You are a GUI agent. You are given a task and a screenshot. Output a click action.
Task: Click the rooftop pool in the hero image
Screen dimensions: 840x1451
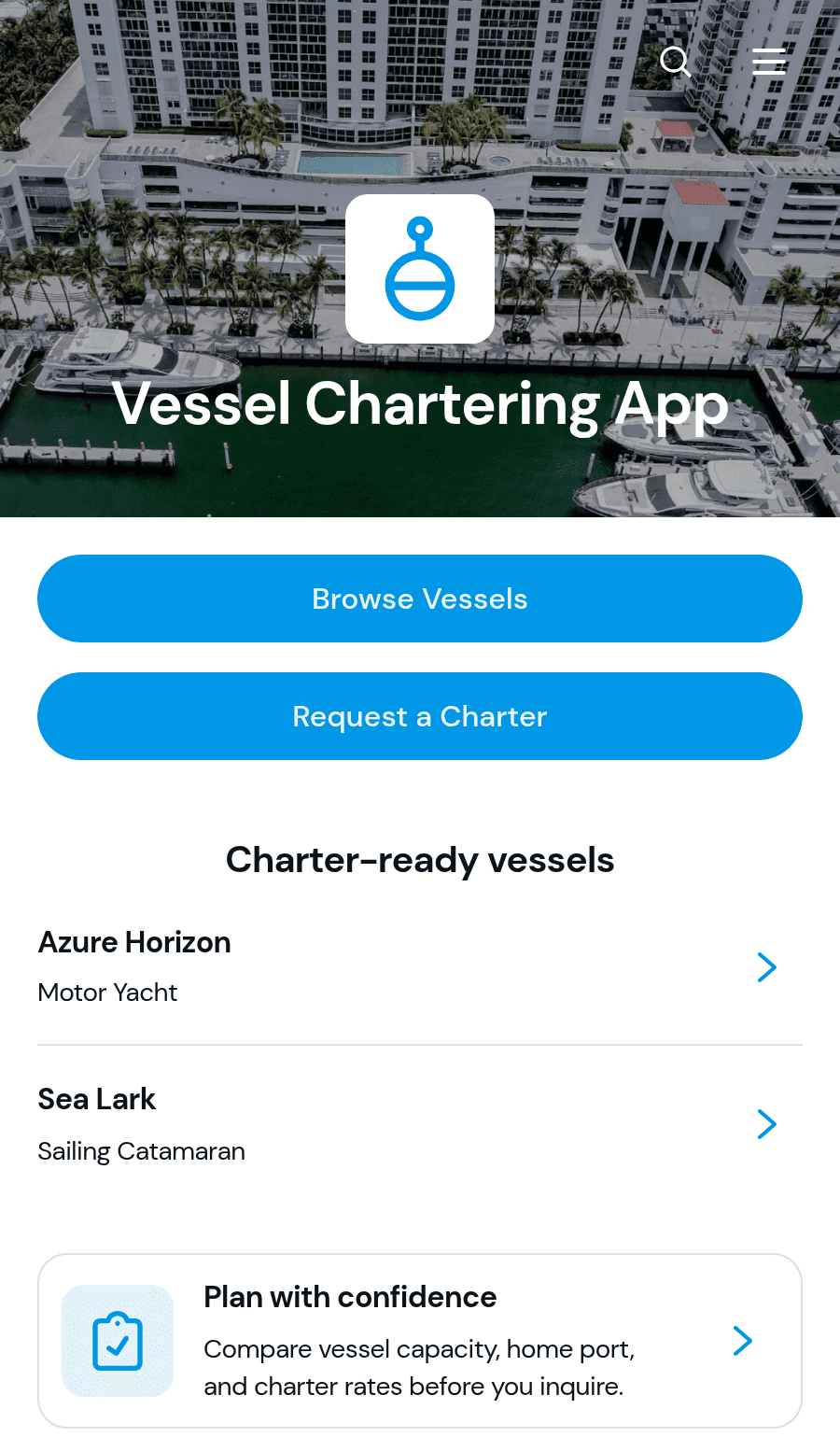coord(353,164)
